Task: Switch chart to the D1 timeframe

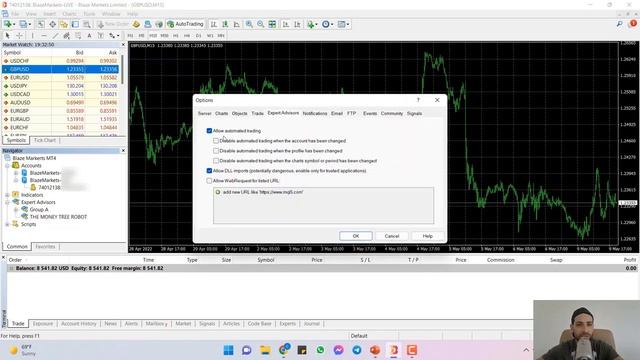Action: coord(198,36)
